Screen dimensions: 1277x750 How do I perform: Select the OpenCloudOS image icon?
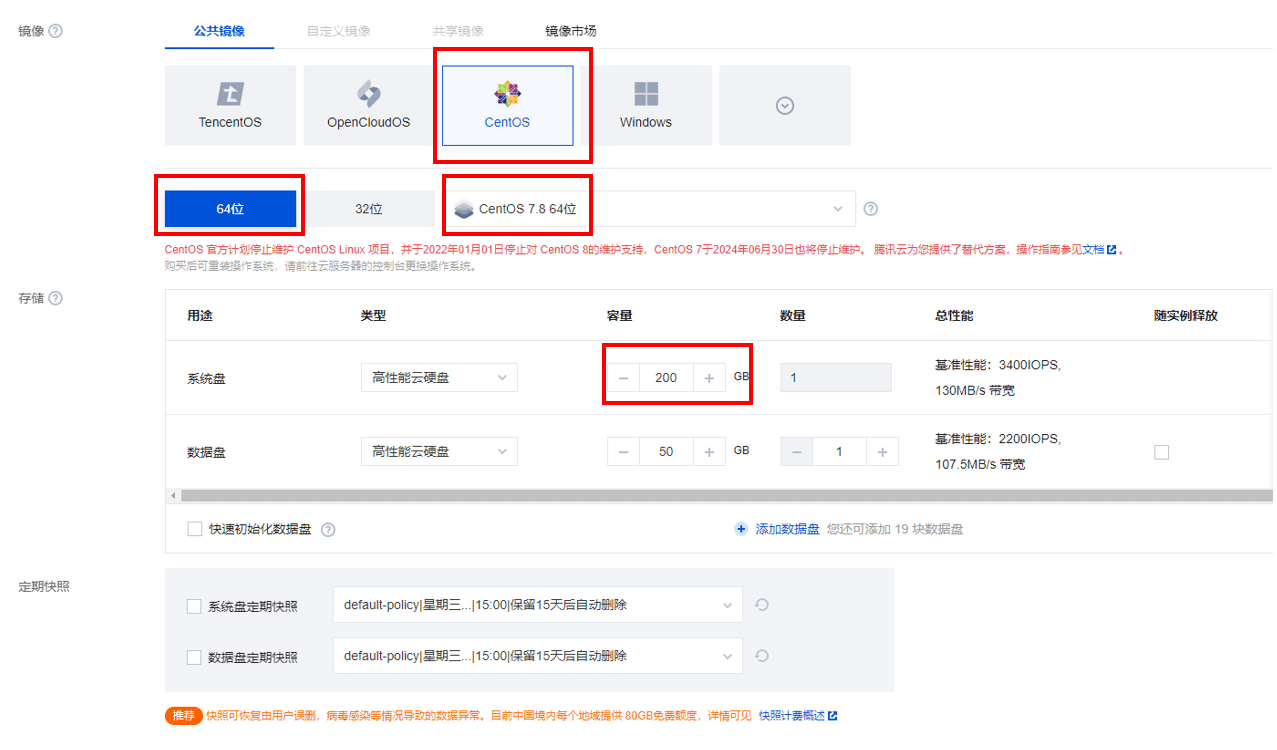pyautogui.click(x=368, y=105)
